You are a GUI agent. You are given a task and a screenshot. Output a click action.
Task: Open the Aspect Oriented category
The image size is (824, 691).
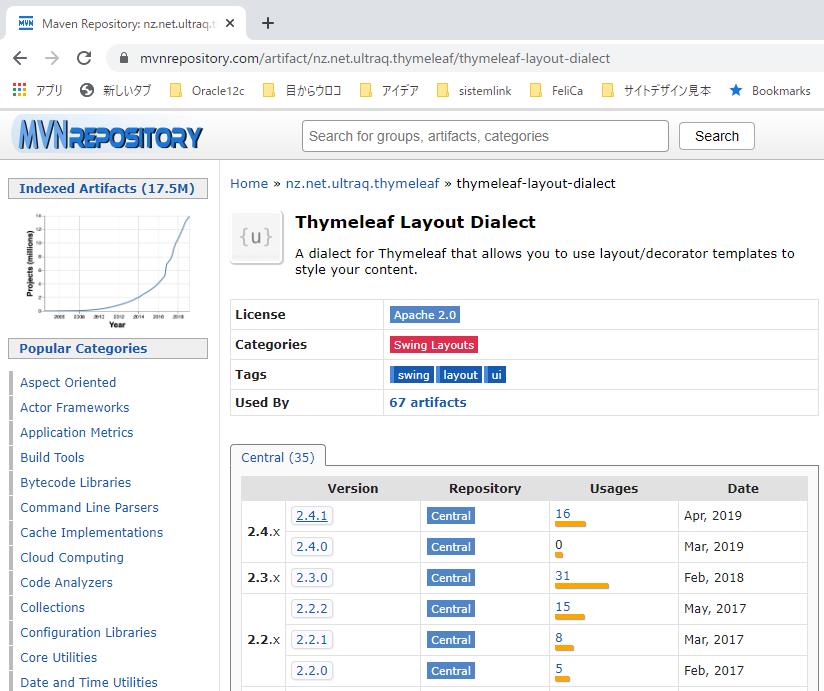tap(68, 383)
